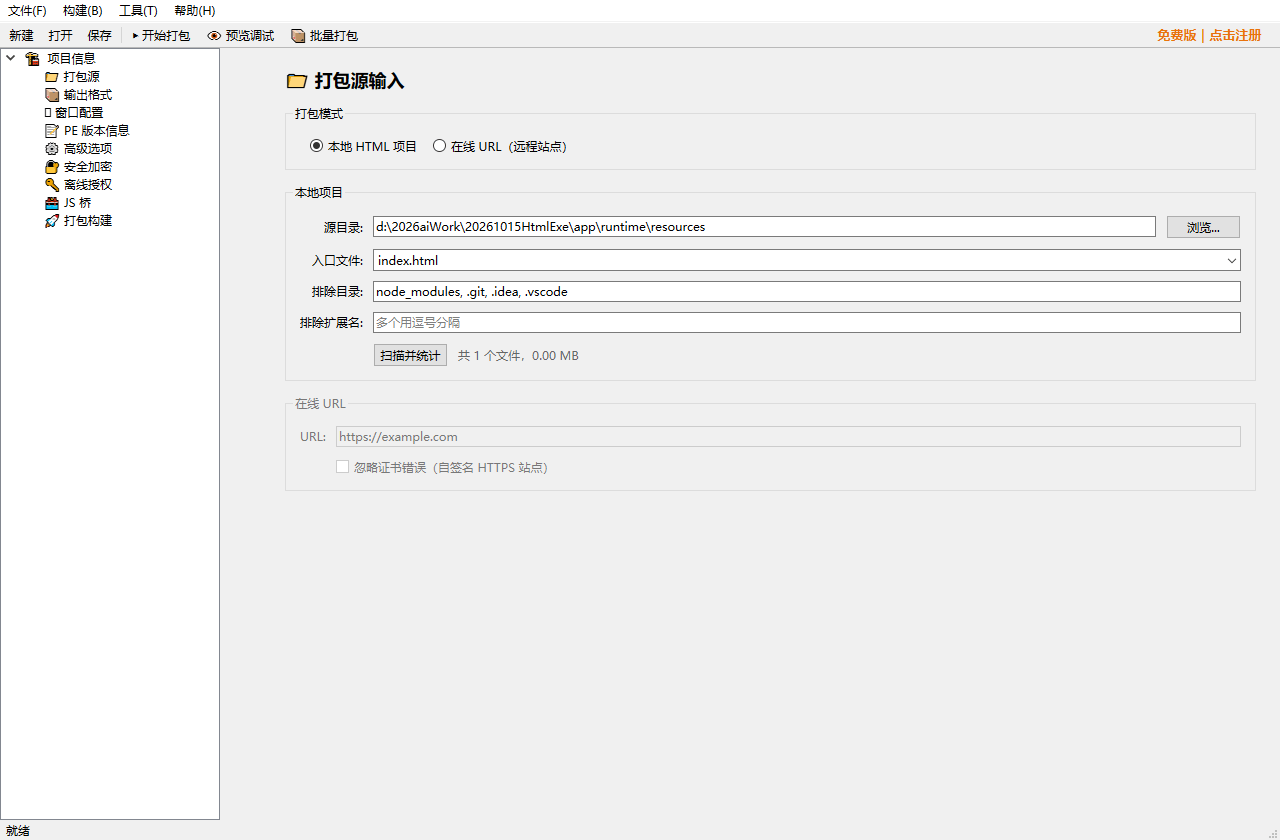This screenshot has width=1280, height=840.
Task: Click the 排除扩展名 input field
Action: pyautogui.click(x=807, y=323)
